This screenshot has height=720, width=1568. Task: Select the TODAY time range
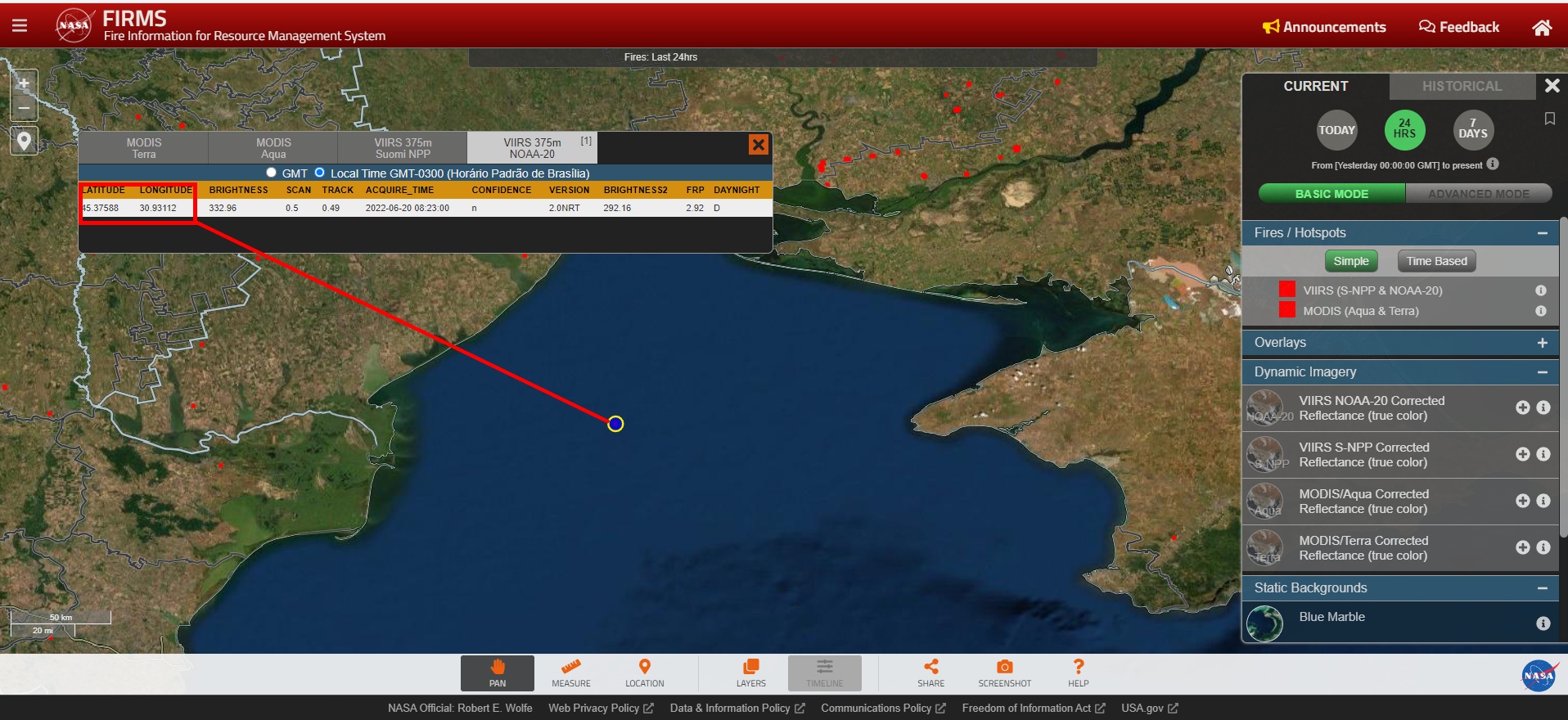click(x=1336, y=130)
